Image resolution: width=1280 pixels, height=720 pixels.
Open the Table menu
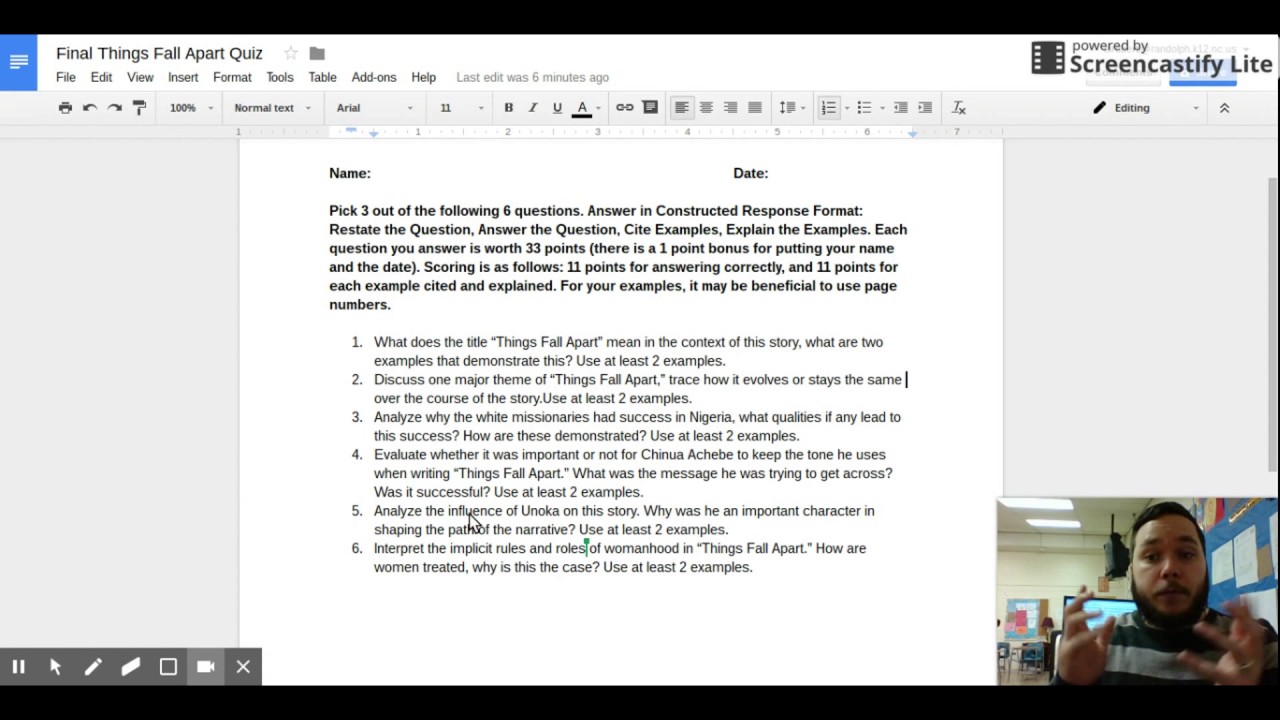322,77
